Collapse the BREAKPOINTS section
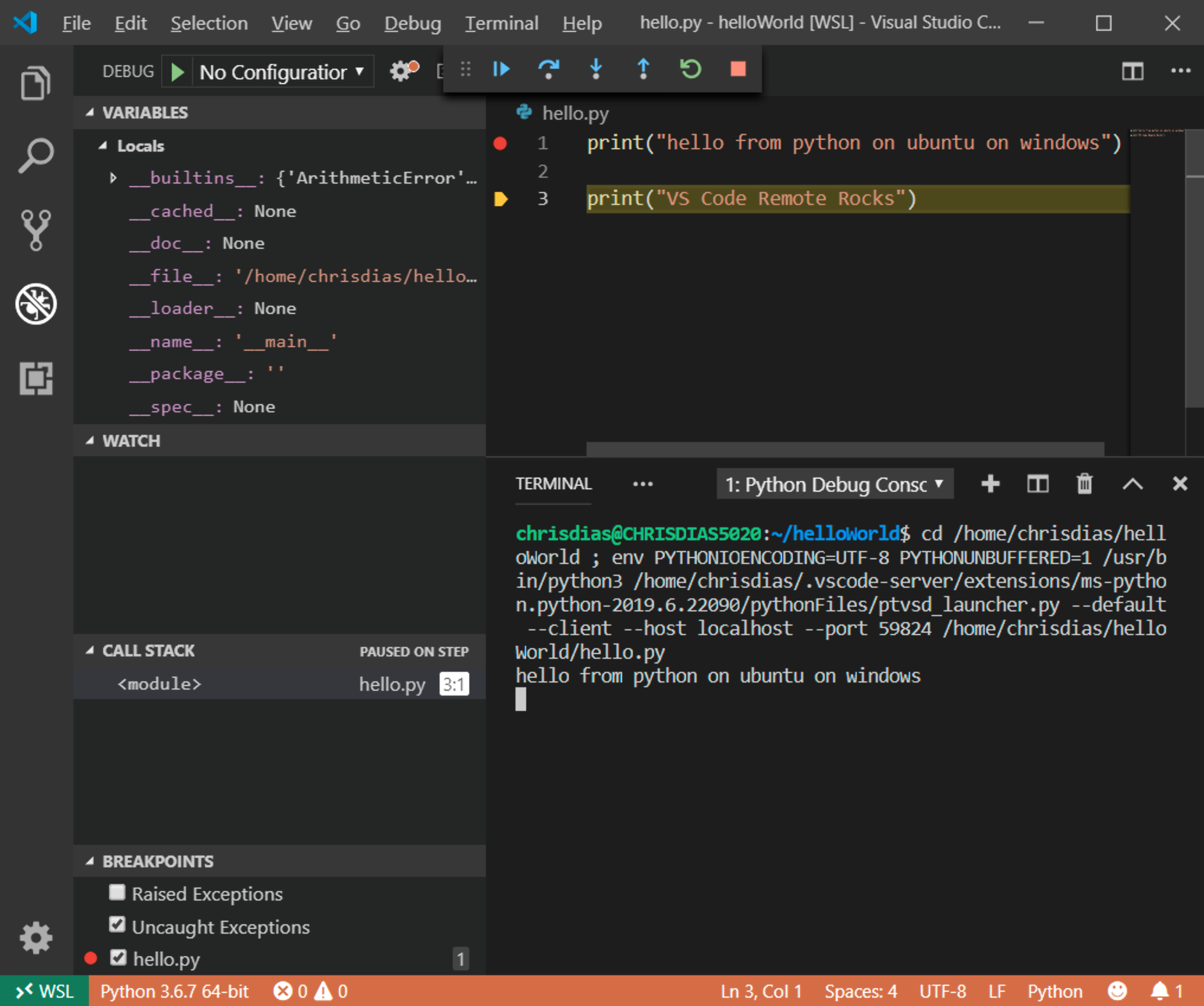 point(279,861)
